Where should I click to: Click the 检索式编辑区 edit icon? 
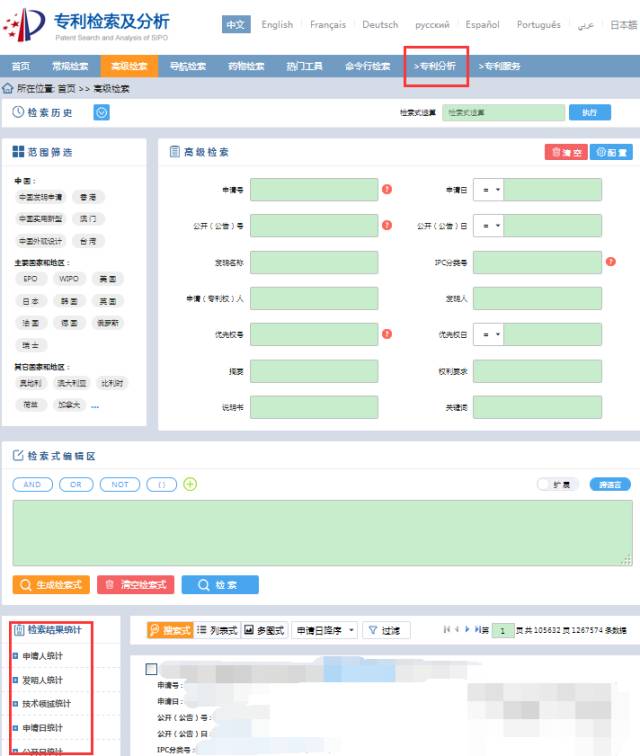pyautogui.click(x=18, y=455)
